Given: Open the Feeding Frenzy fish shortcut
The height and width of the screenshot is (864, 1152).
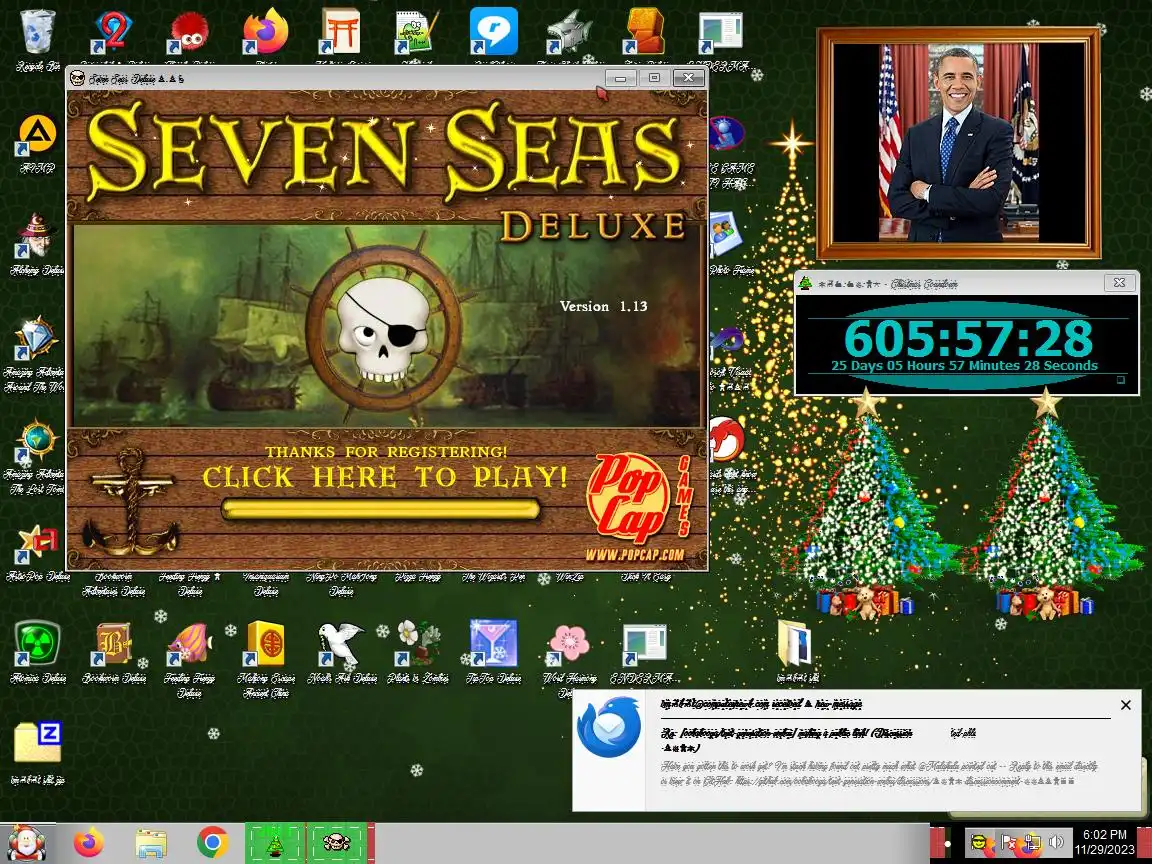Looking at the screenshot, I should point(190,643).
